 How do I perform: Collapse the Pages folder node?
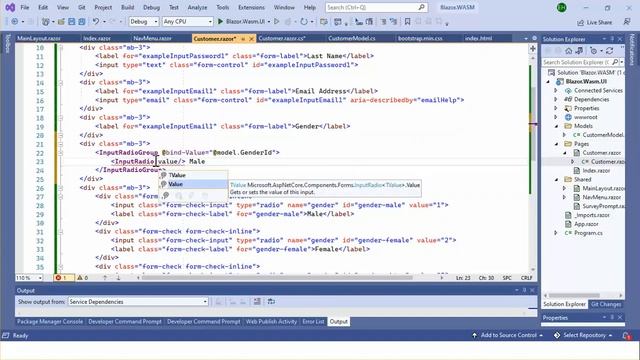(556, 144)
